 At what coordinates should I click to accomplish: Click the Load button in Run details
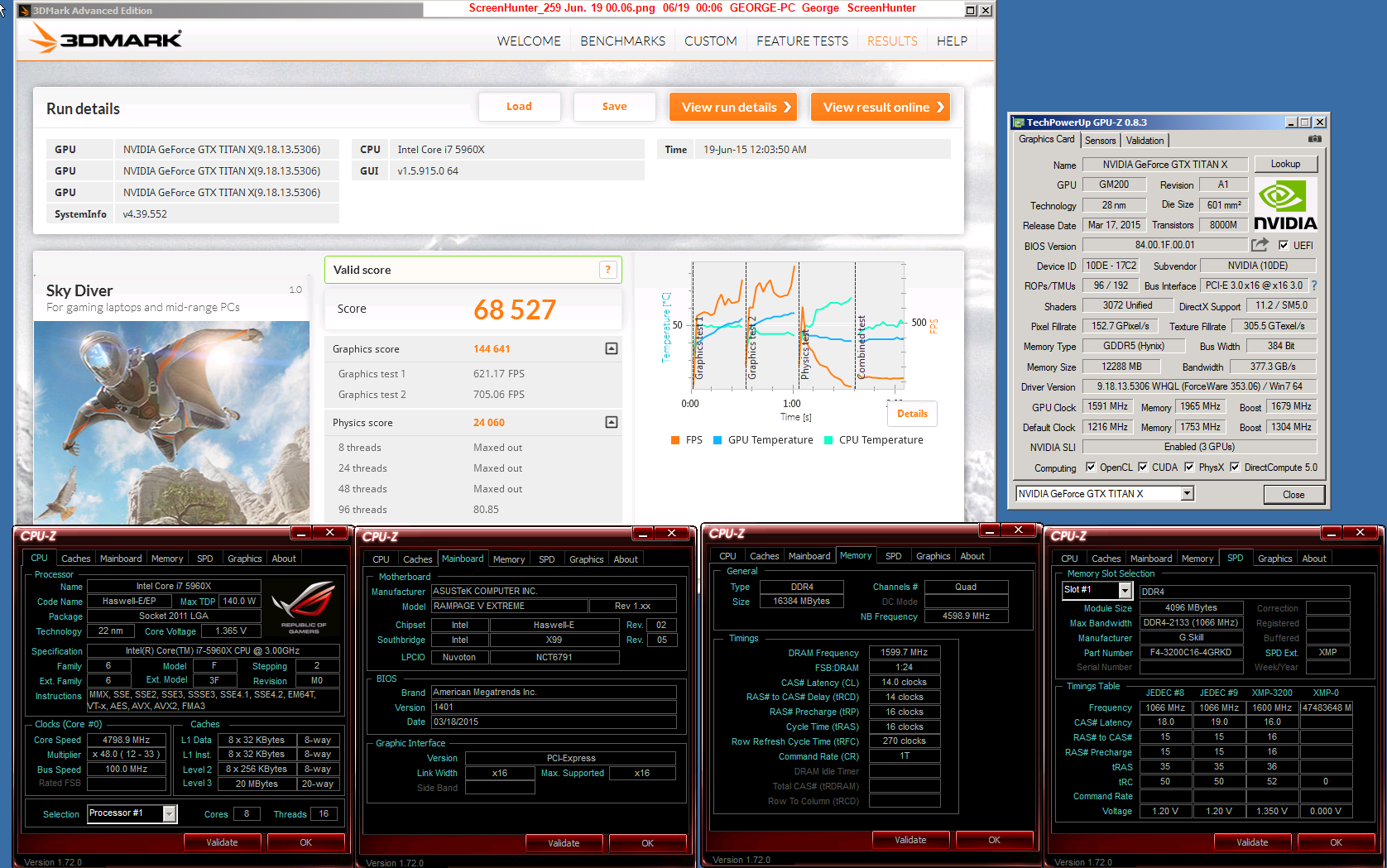pyautogui.click(x=519, y=107)
